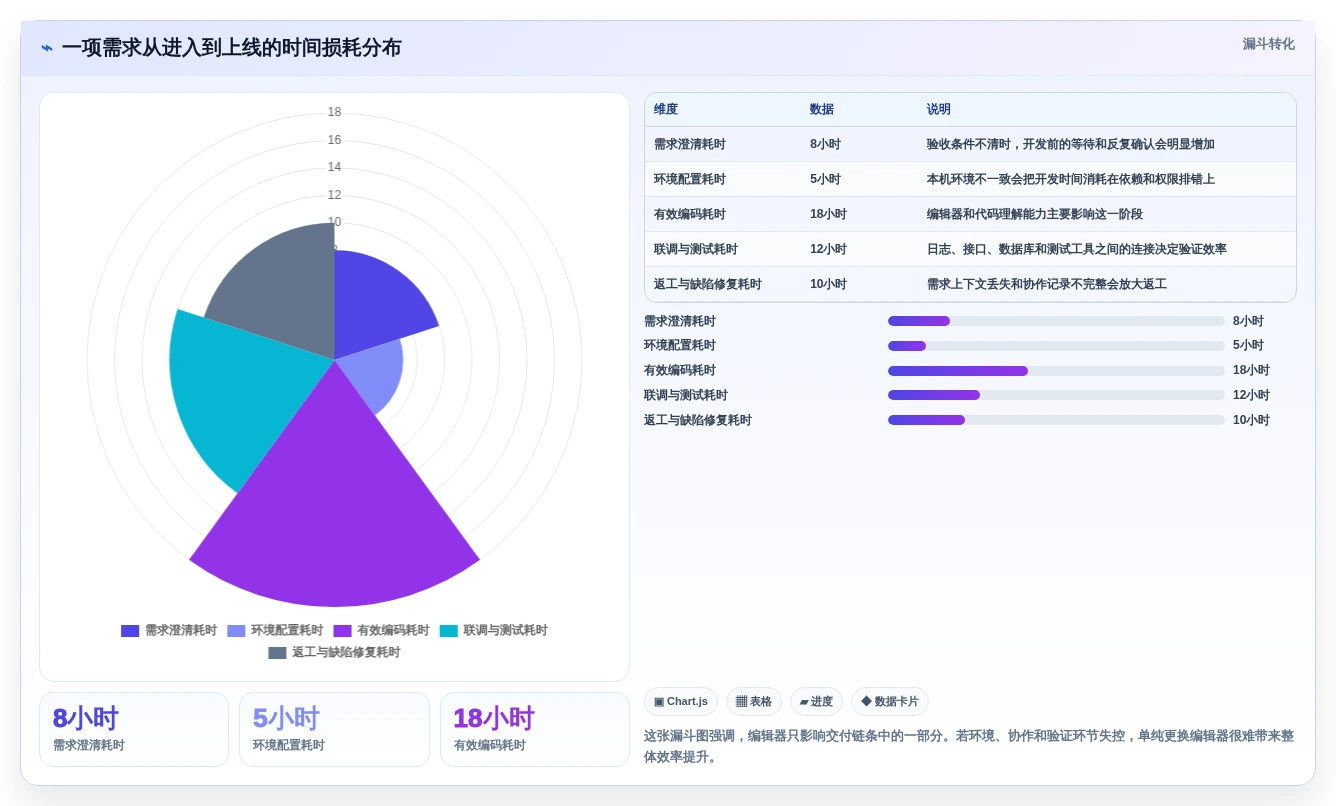Click the 环境配置耗时 progress bar
This screenshot has height=806, width=1336.
click(x=1056, y=346)
